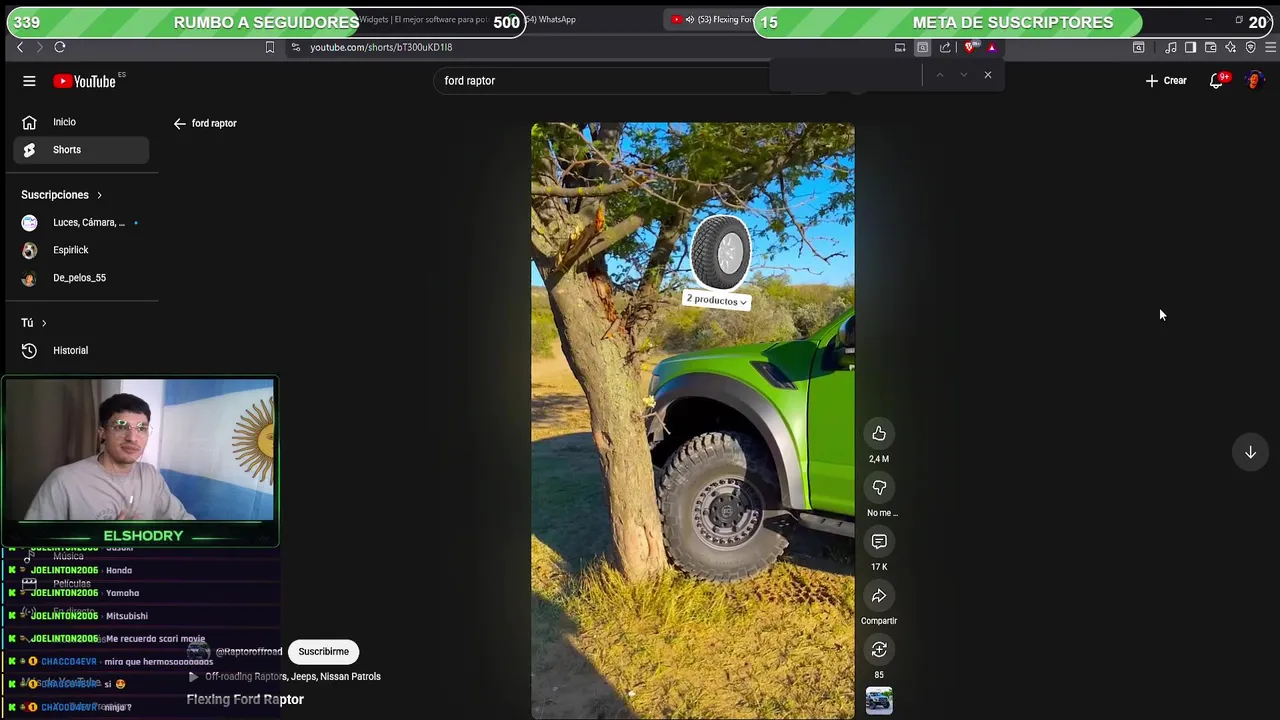The image size is (1280, 720).
Task: Click the browser back button
Action: pos(20,47)
